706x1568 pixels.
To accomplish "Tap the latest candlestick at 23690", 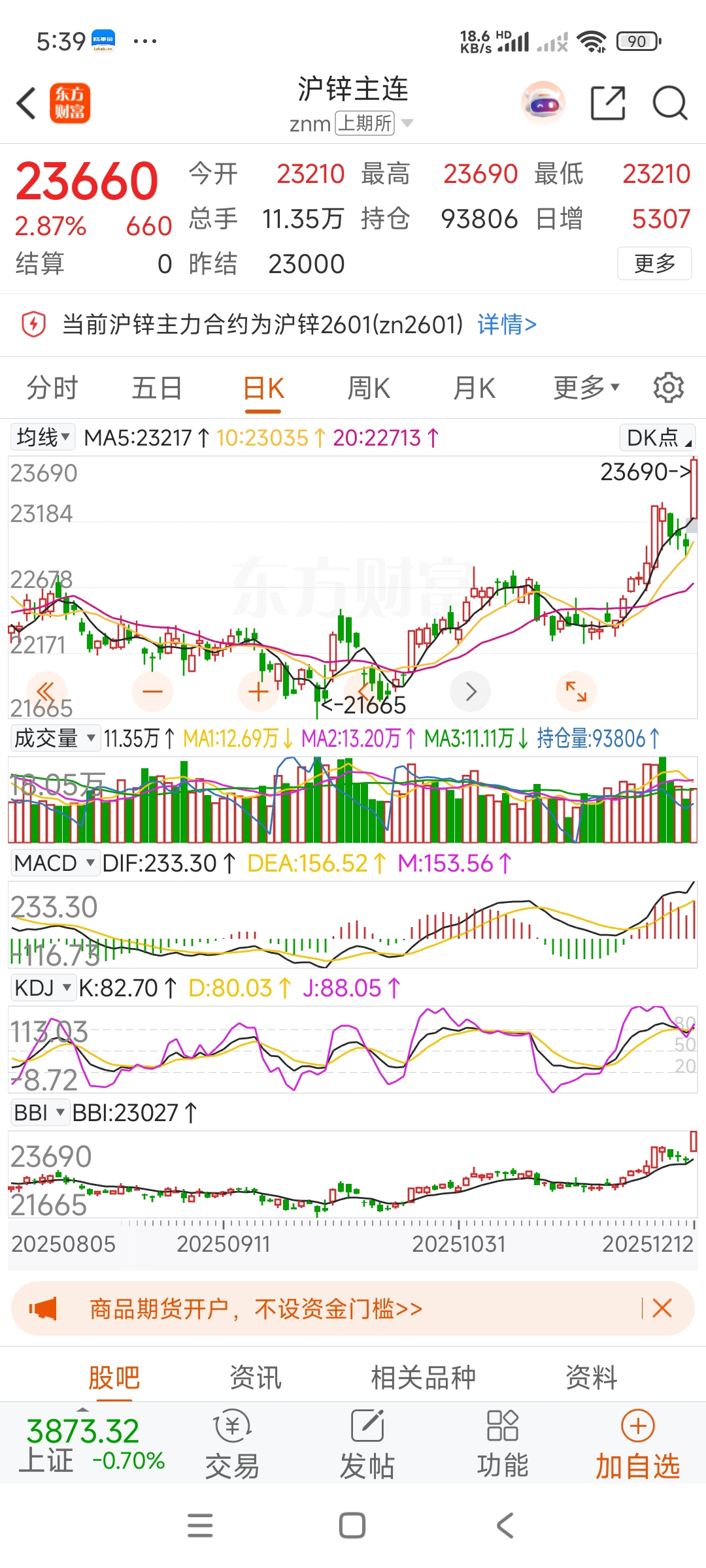I will pyautogui.click(x=694, y=489).
